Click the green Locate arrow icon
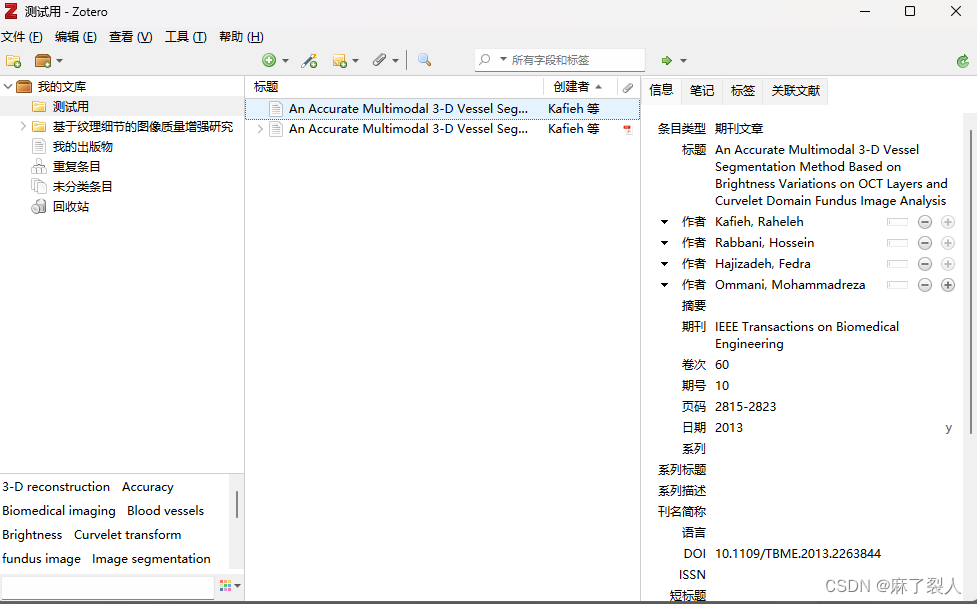The height and width of the screenshot is (604, 977). tap(667, 60)
